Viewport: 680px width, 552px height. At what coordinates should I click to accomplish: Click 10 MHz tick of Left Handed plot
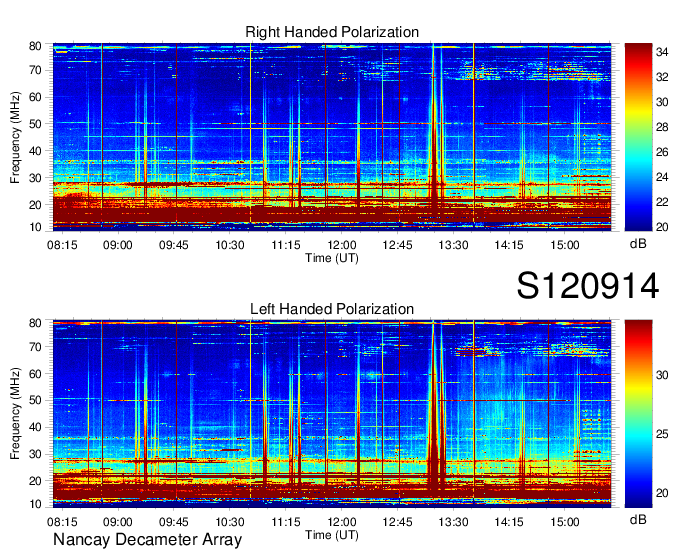pyautogui.click(x=35, y=504)
